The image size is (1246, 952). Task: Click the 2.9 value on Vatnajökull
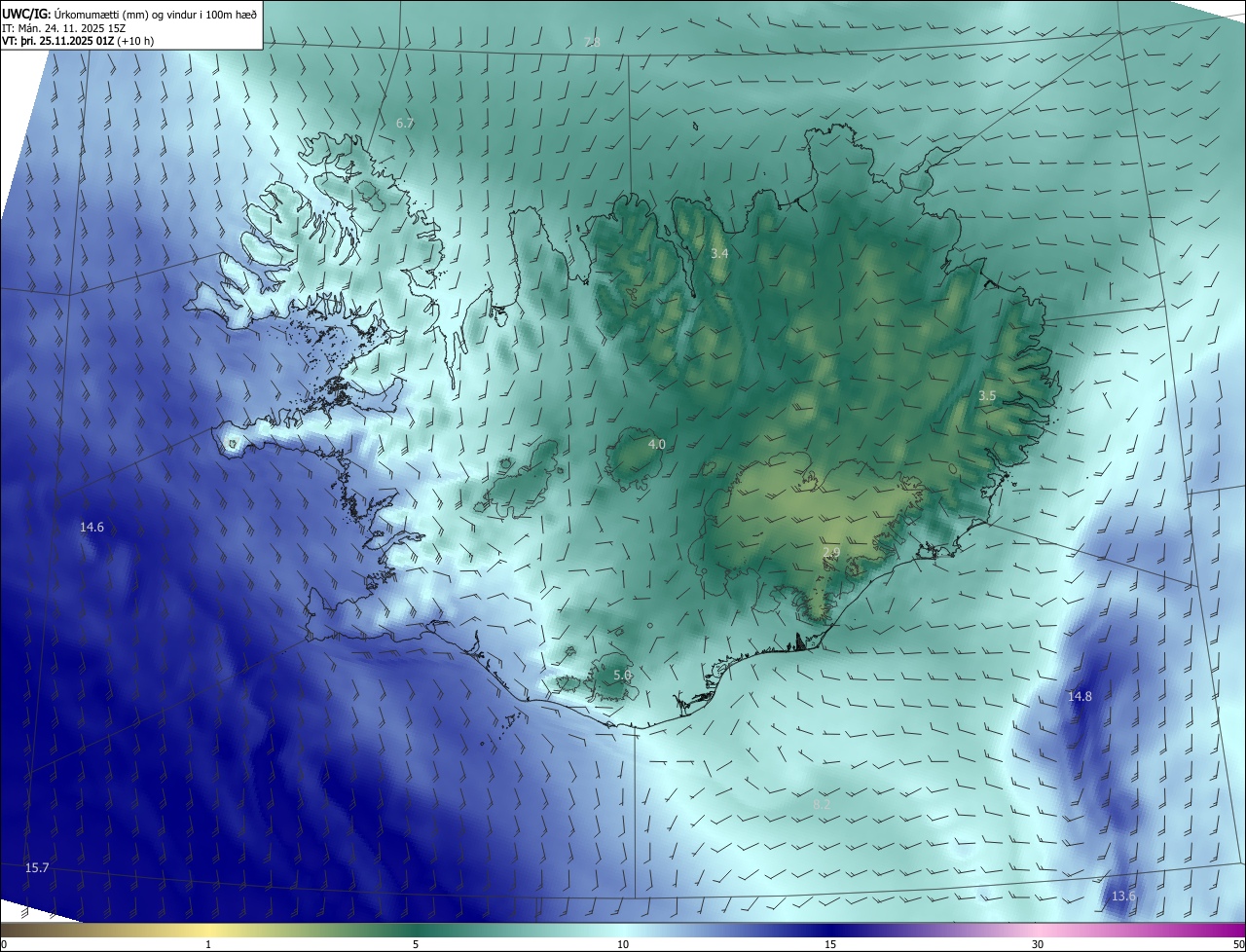click(831, 552)
